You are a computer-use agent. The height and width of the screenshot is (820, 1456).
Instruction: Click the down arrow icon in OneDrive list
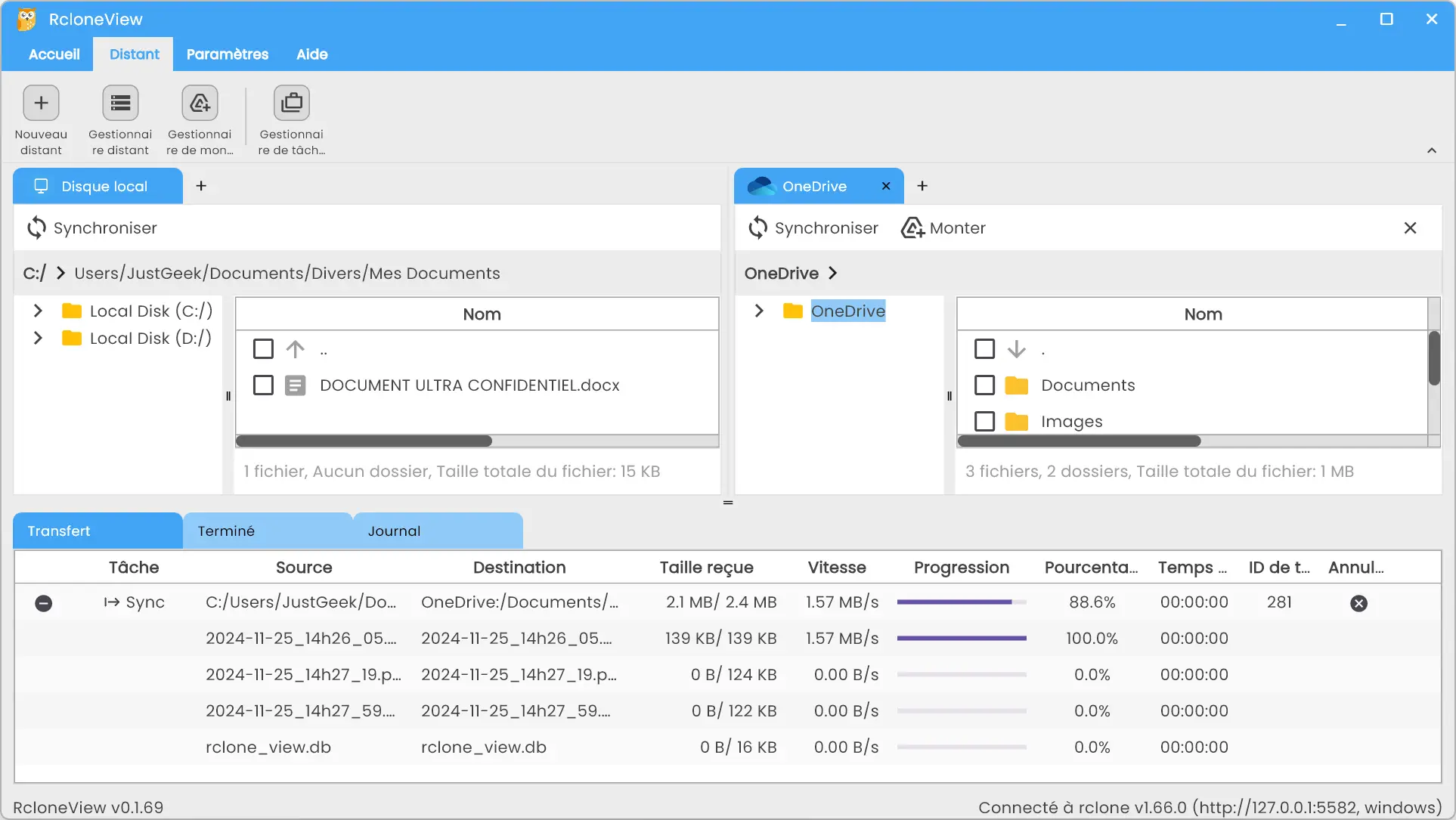pos(1017,349)
